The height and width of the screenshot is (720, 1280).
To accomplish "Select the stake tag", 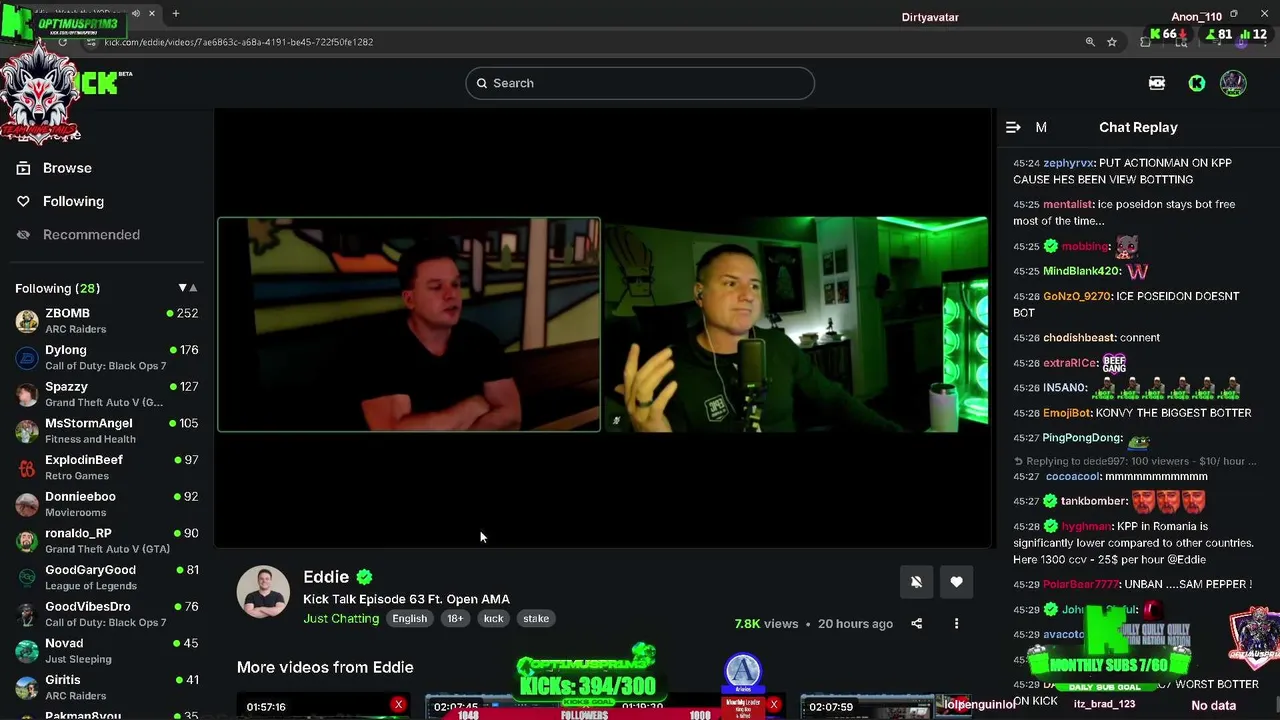I will point(536,618).
